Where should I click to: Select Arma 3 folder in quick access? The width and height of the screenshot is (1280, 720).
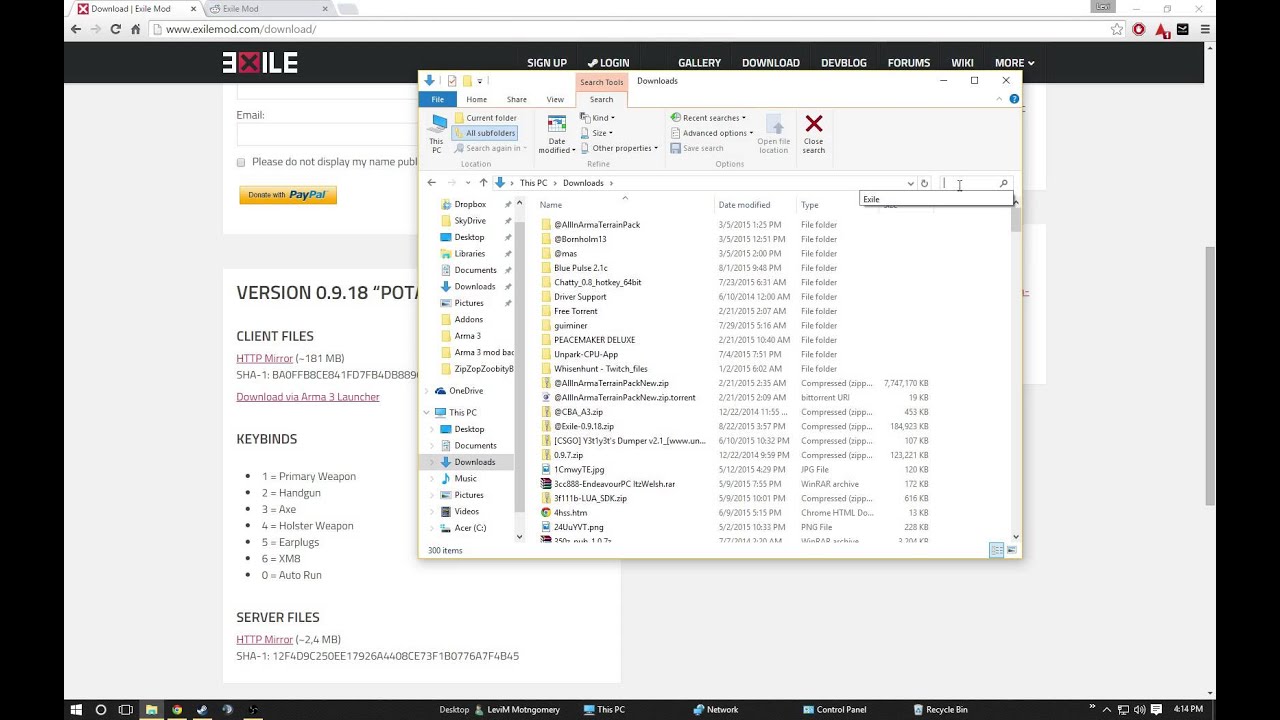click(467, 336)
